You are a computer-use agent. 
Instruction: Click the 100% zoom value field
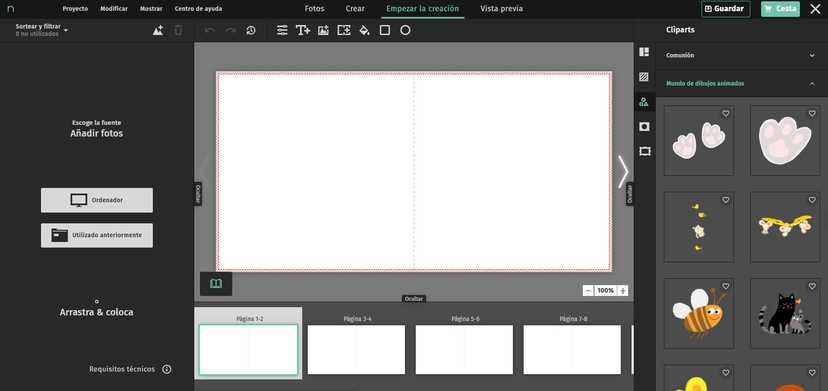[606, 291]
